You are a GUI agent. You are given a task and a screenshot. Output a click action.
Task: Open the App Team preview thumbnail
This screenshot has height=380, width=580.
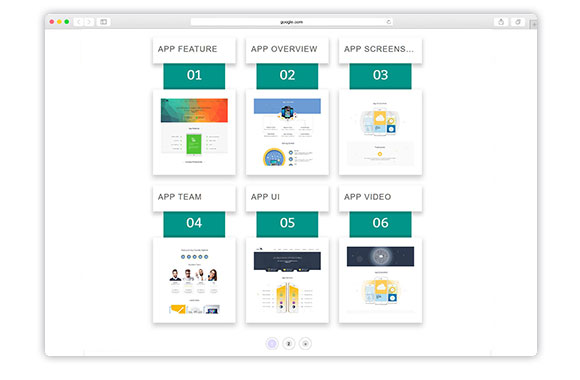[194, 280]
